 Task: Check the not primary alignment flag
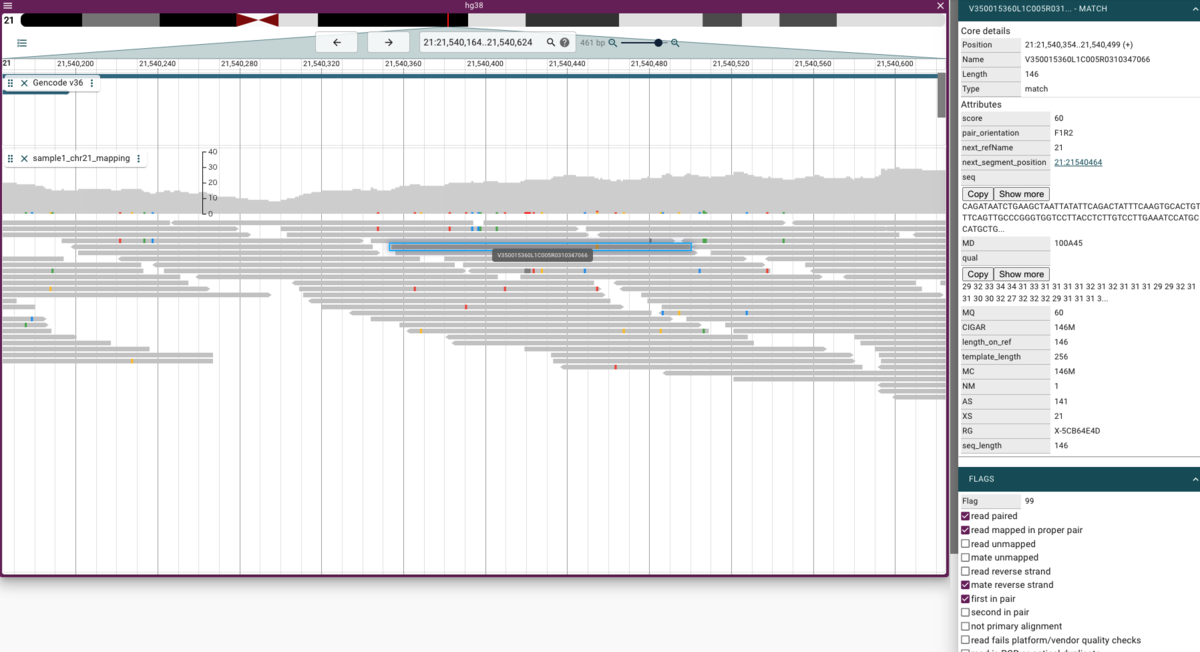coord(965,626)
